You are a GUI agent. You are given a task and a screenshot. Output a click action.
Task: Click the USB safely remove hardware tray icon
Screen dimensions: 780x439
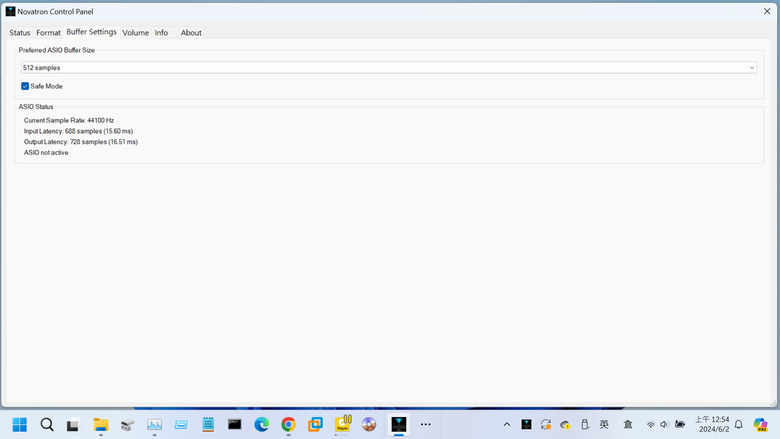(585, 424)
